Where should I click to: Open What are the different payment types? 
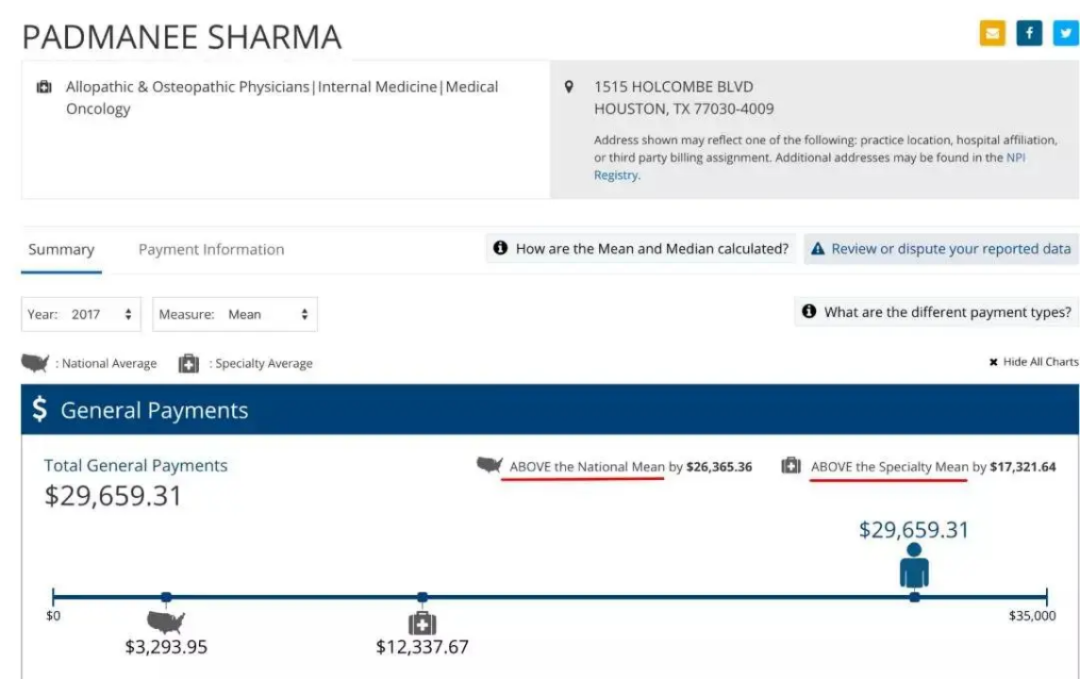coord(937,312)
